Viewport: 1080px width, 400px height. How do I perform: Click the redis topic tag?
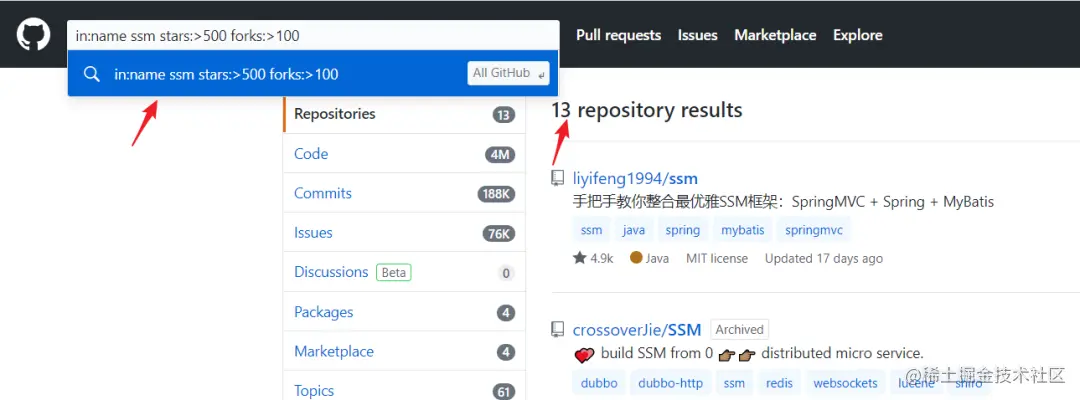click(779, 383)
